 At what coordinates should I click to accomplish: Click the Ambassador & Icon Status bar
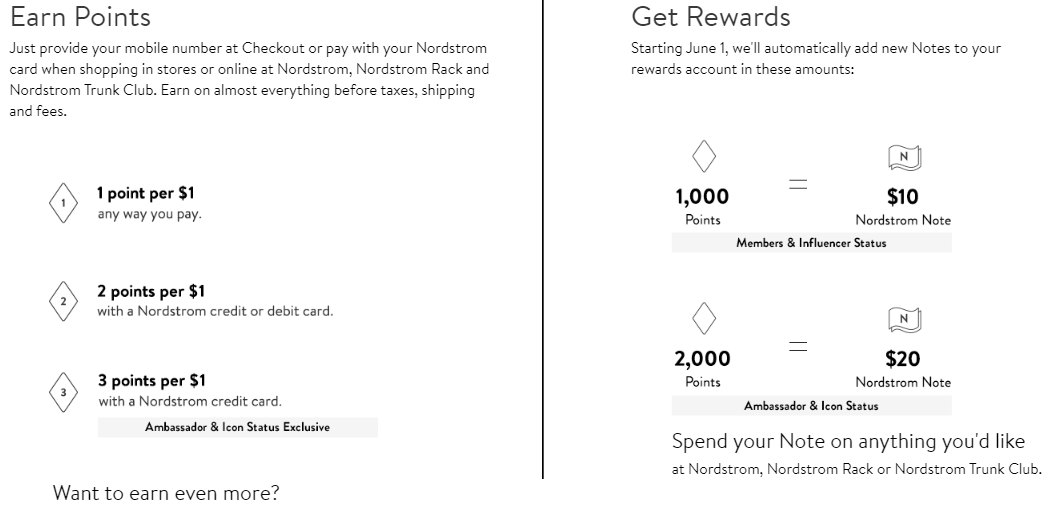point(811,406)
